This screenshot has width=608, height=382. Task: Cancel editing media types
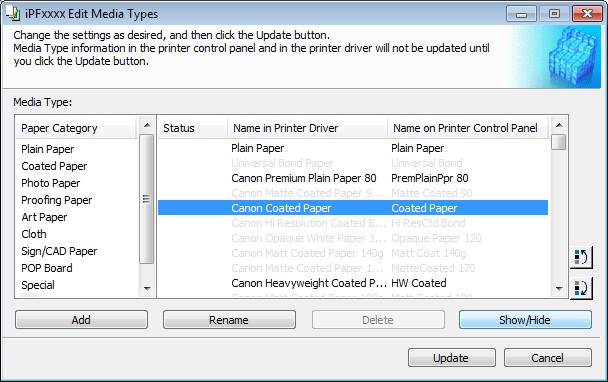pos(548,358)
